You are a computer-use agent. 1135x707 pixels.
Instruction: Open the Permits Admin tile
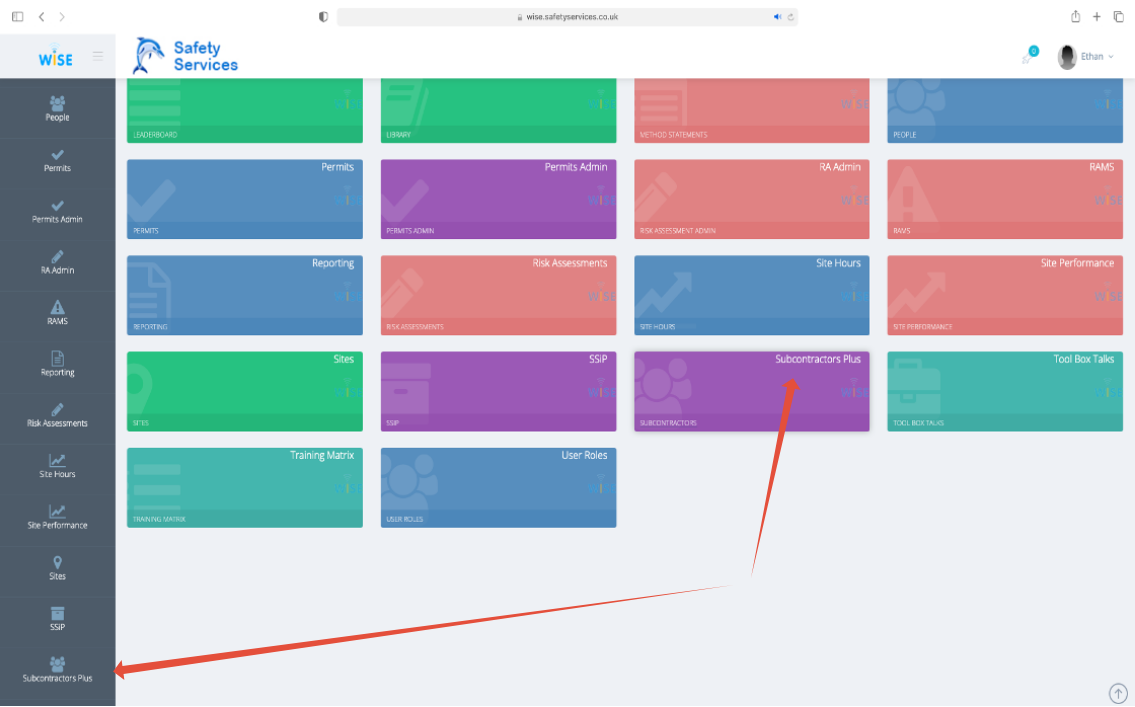[x=499, y=199]
